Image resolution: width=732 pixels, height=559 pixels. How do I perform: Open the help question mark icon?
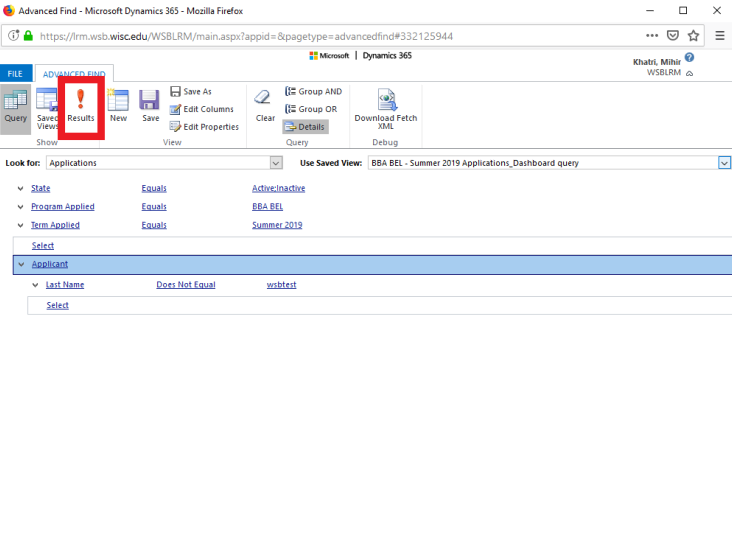[689, 59]
